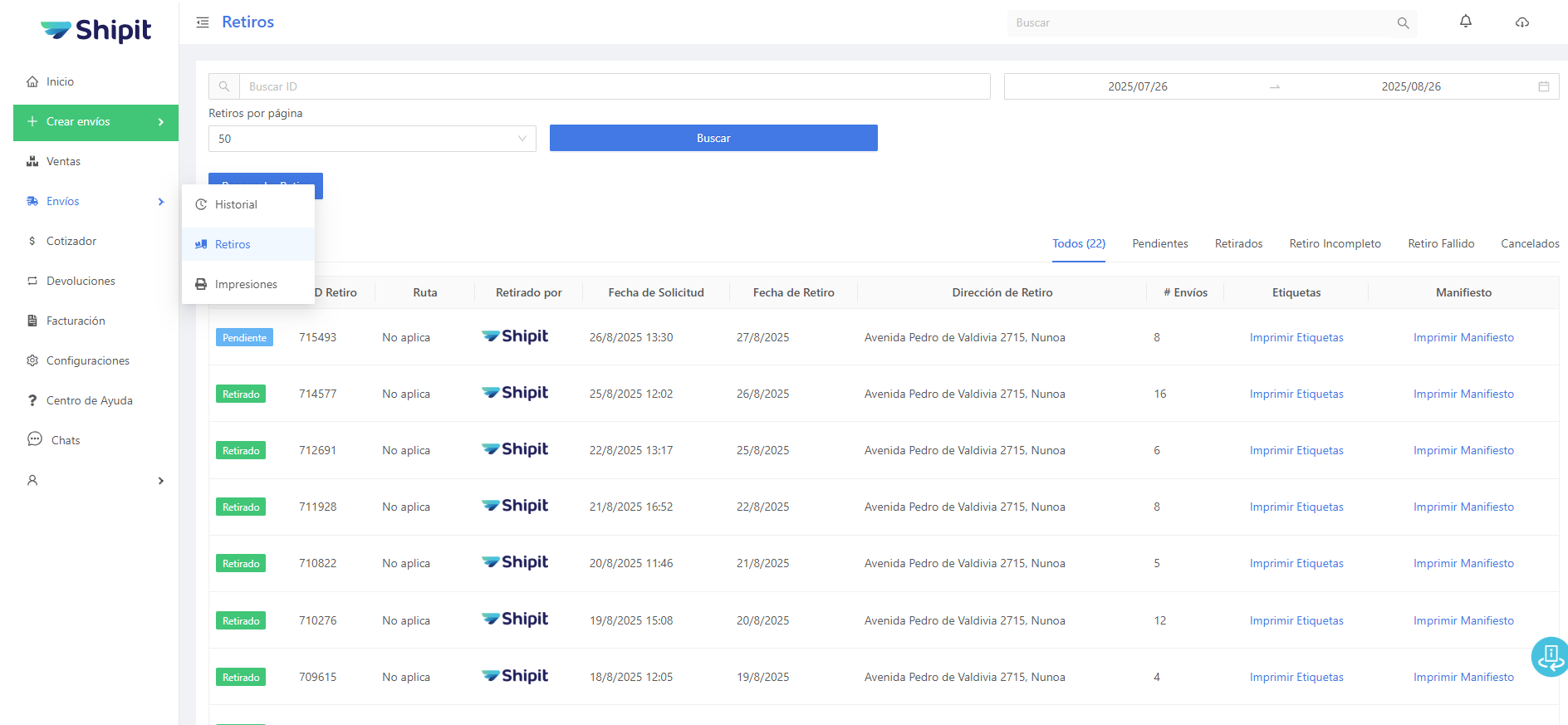Click the Cotizador dollar icon

click(32, 241)
